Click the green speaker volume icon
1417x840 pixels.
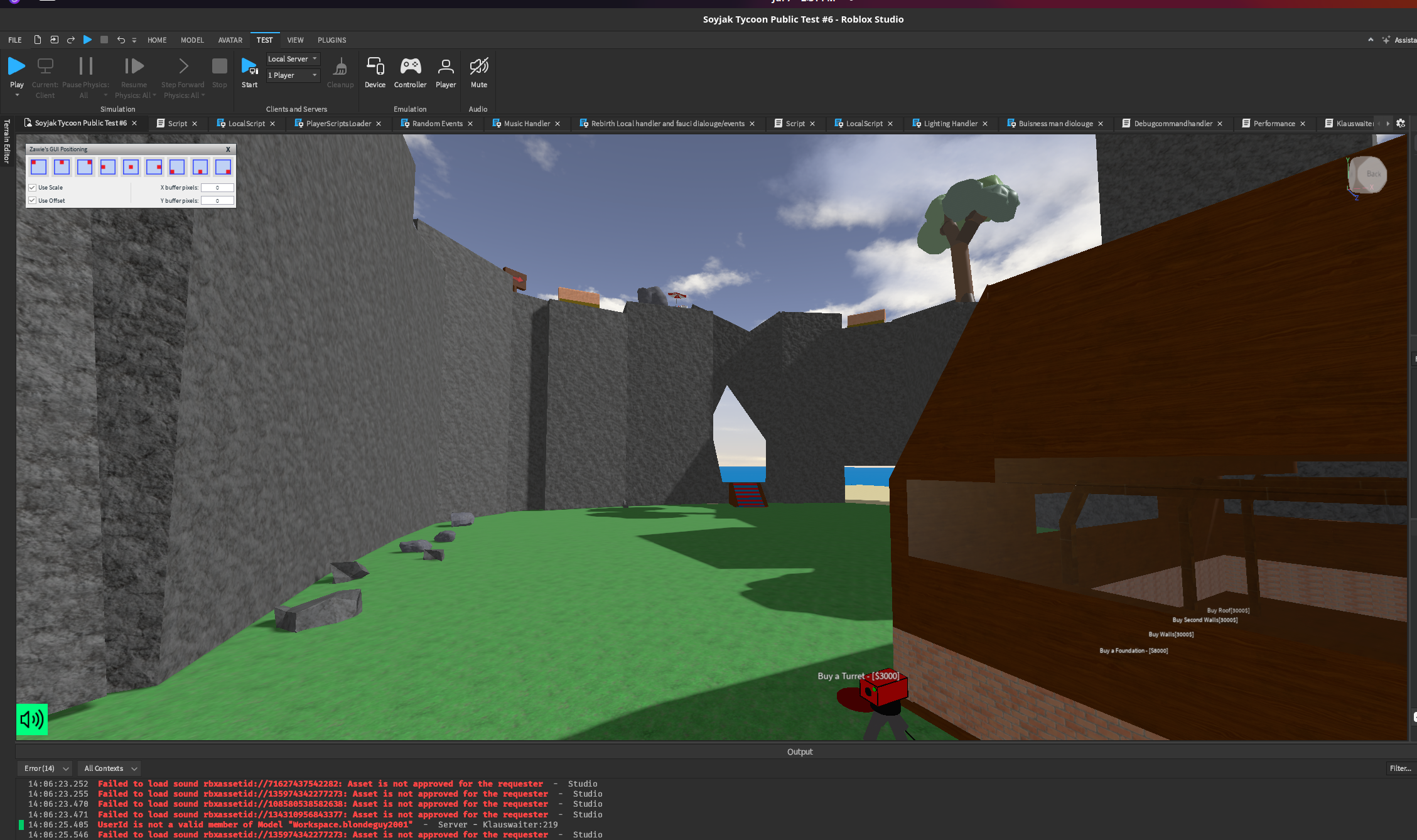click(31, 719)
